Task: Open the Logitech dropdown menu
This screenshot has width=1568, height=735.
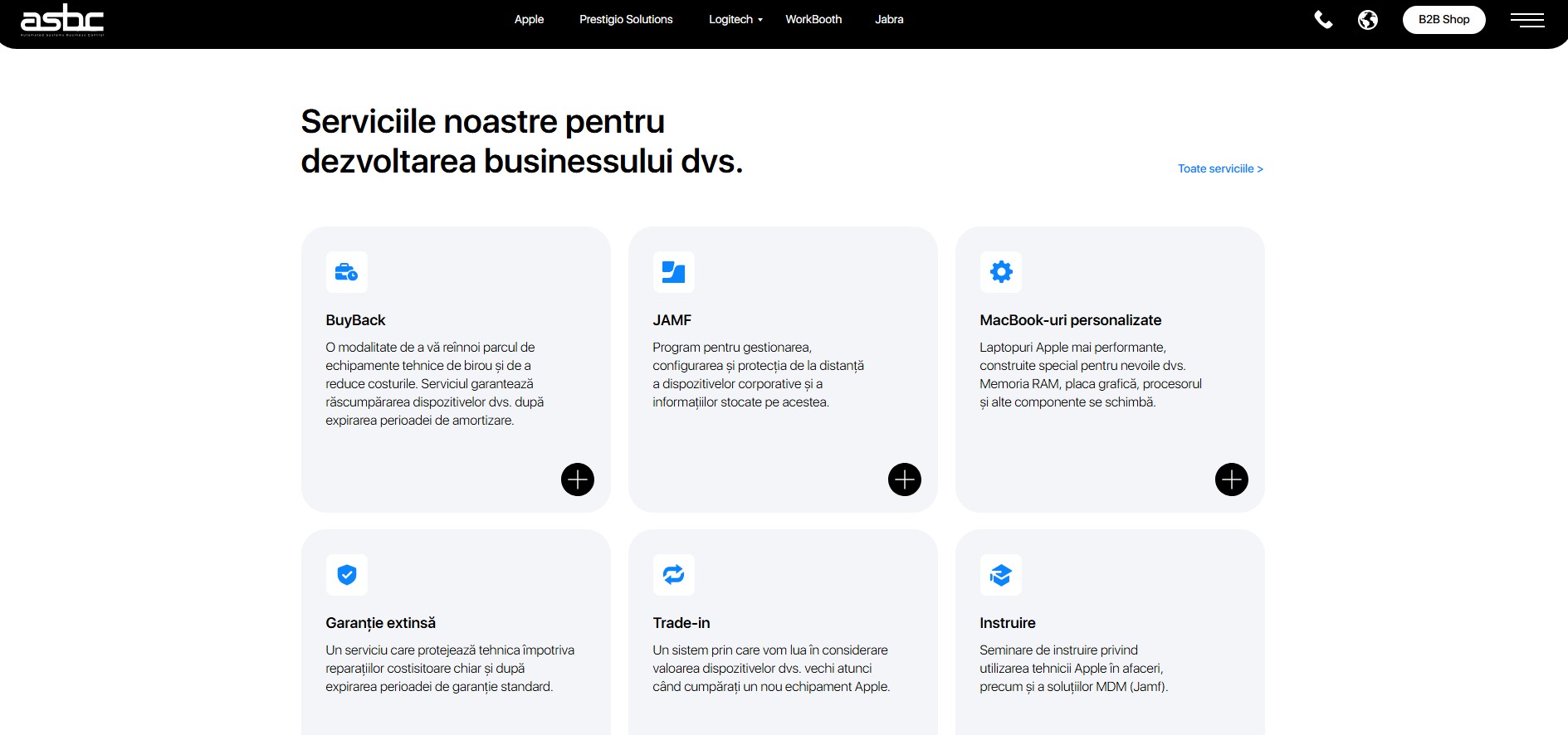Action: point(735,20)
